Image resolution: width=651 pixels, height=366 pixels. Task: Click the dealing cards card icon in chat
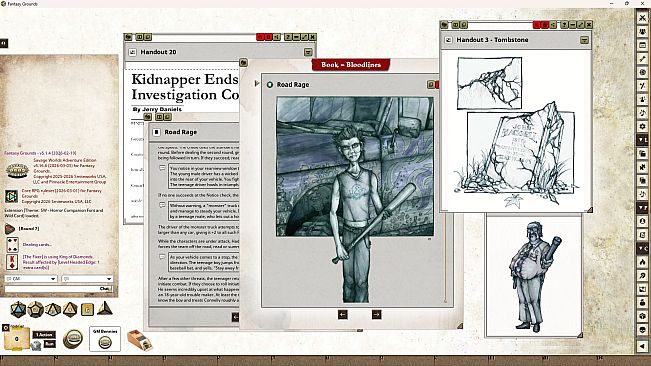12,245
